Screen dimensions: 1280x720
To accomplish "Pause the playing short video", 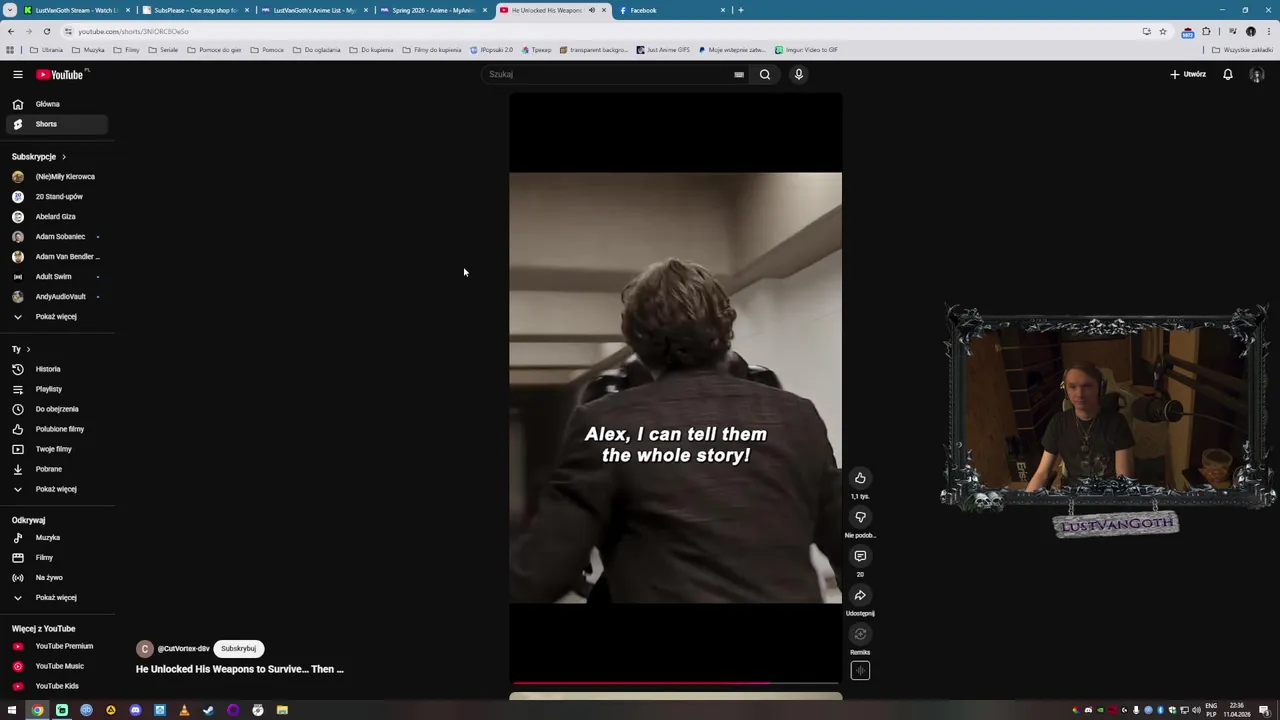I will pyautogui.click(x=675, y=387).
